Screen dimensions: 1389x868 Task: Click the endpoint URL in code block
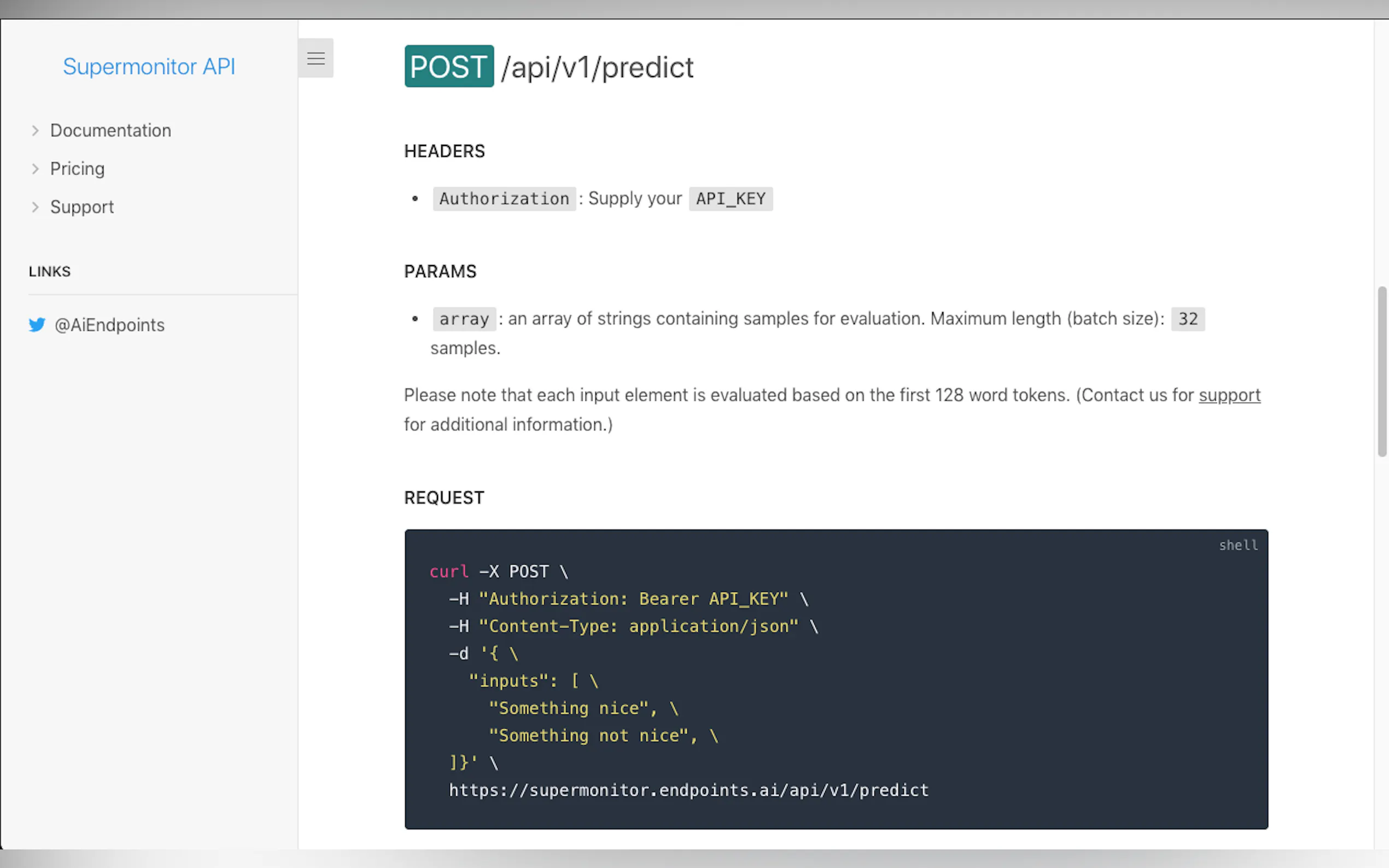pos(688,790)
